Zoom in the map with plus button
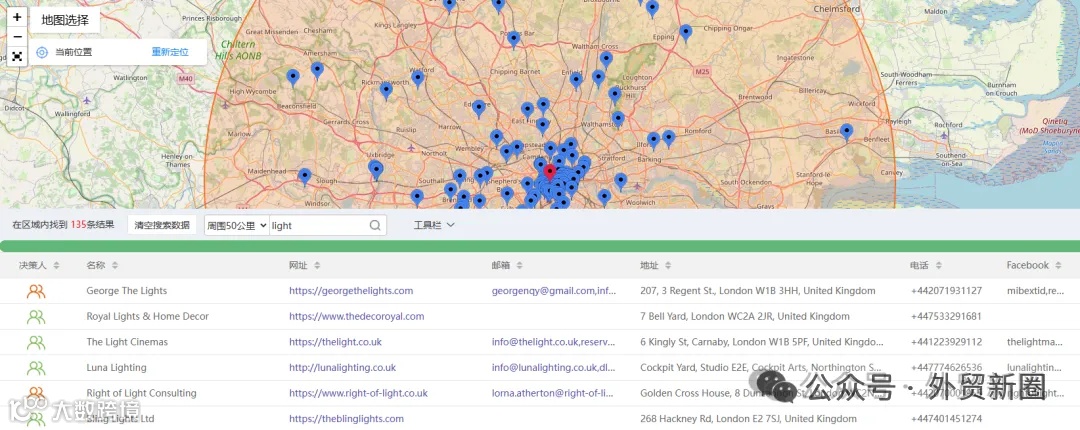 click(x=17, y=17)
